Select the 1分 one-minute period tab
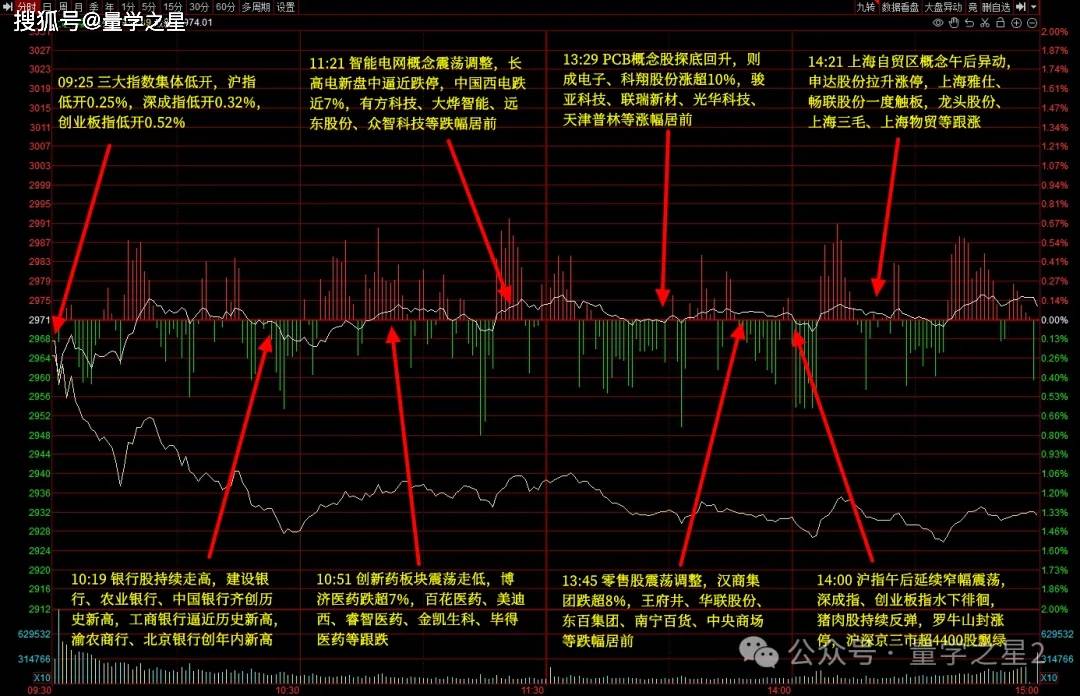This screenshot has width=1080, height=696. click(x=129, y=7)
